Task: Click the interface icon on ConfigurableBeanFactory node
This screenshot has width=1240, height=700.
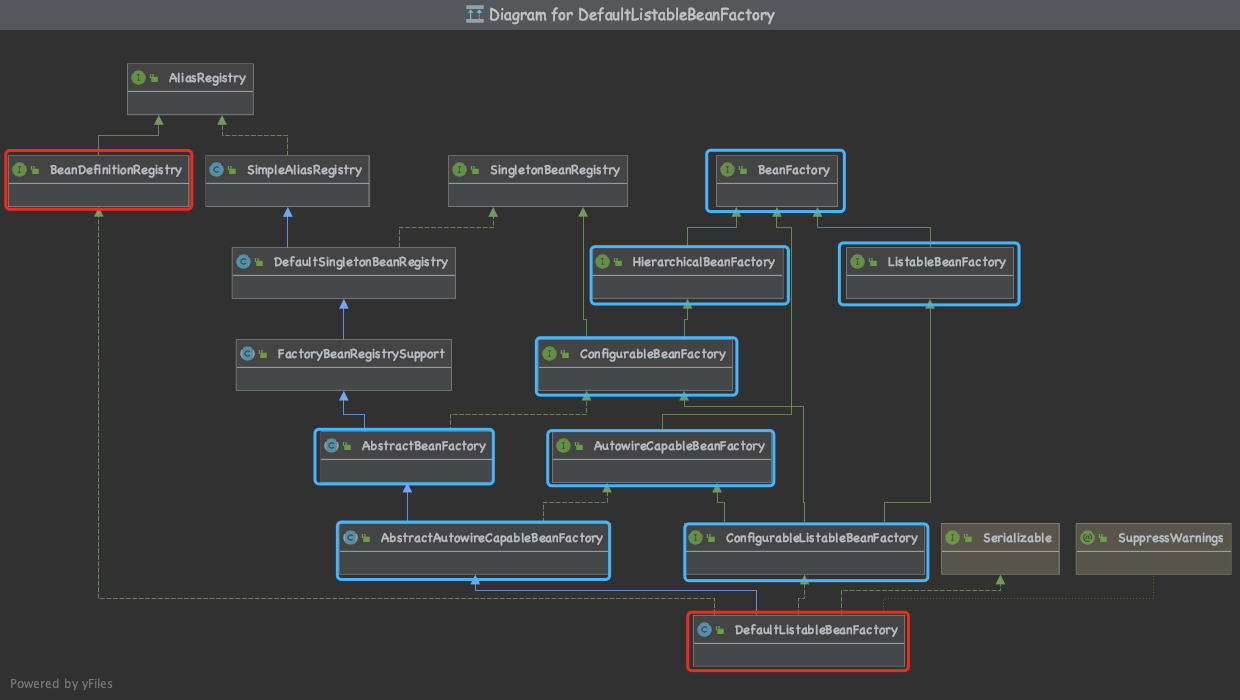Action: [548, 353]
